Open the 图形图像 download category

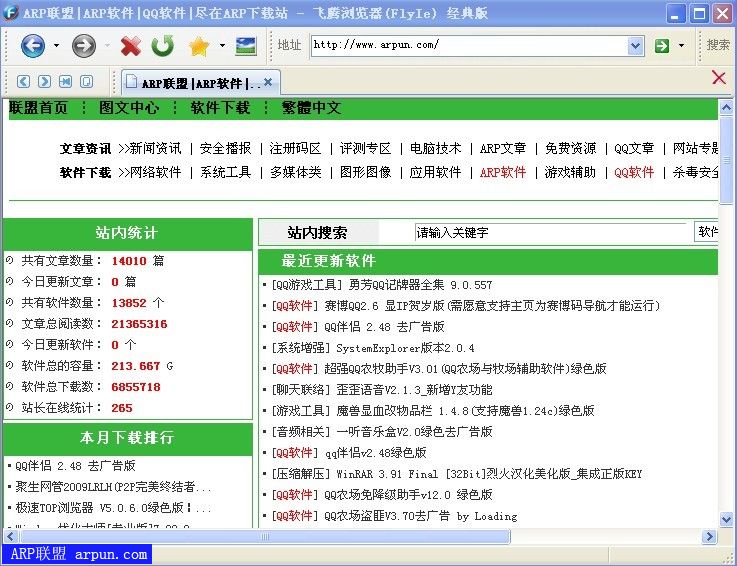tap(365, 173)
